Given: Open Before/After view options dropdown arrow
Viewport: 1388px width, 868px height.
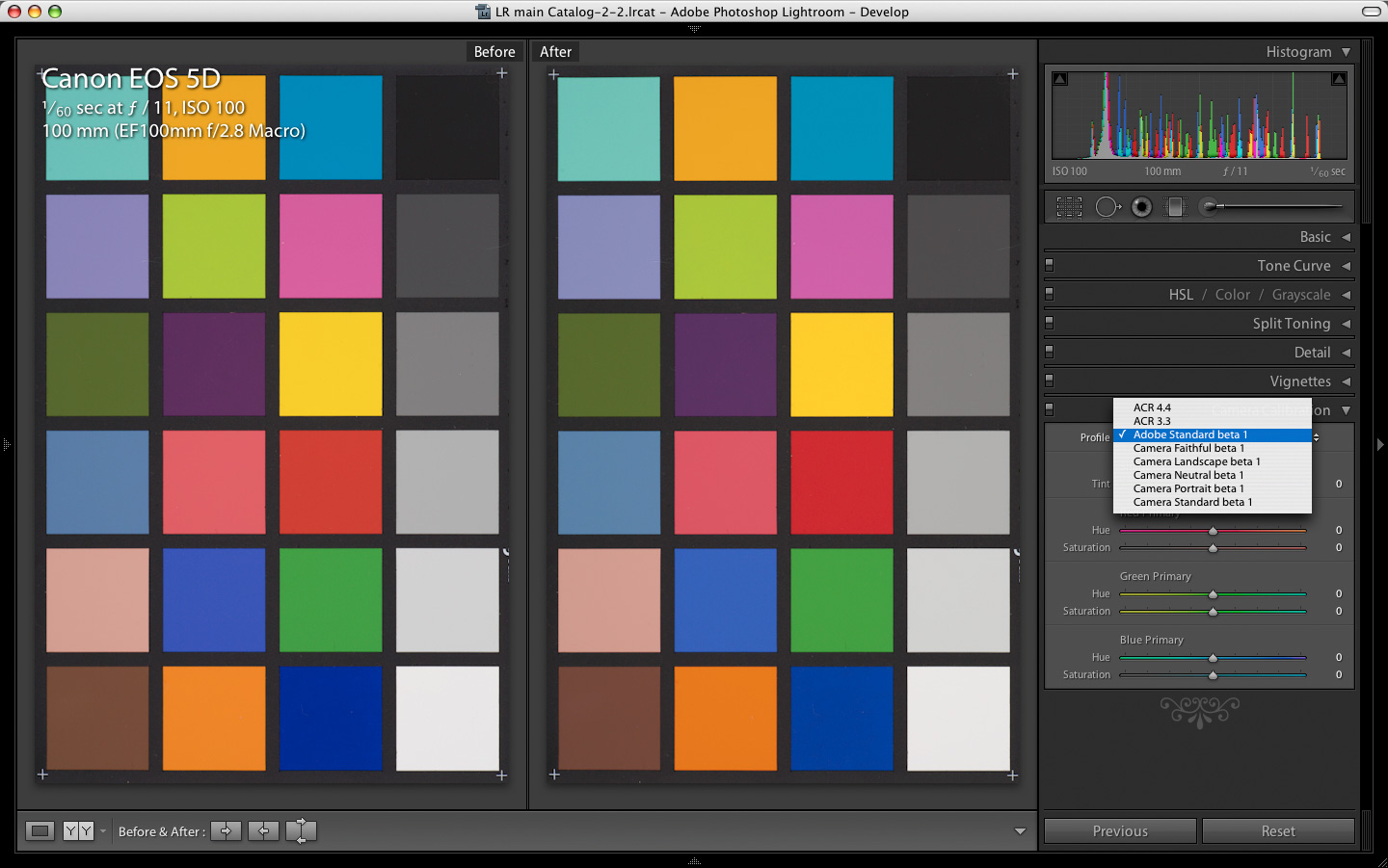Looking at the screenshot, I should click(103, 830).
